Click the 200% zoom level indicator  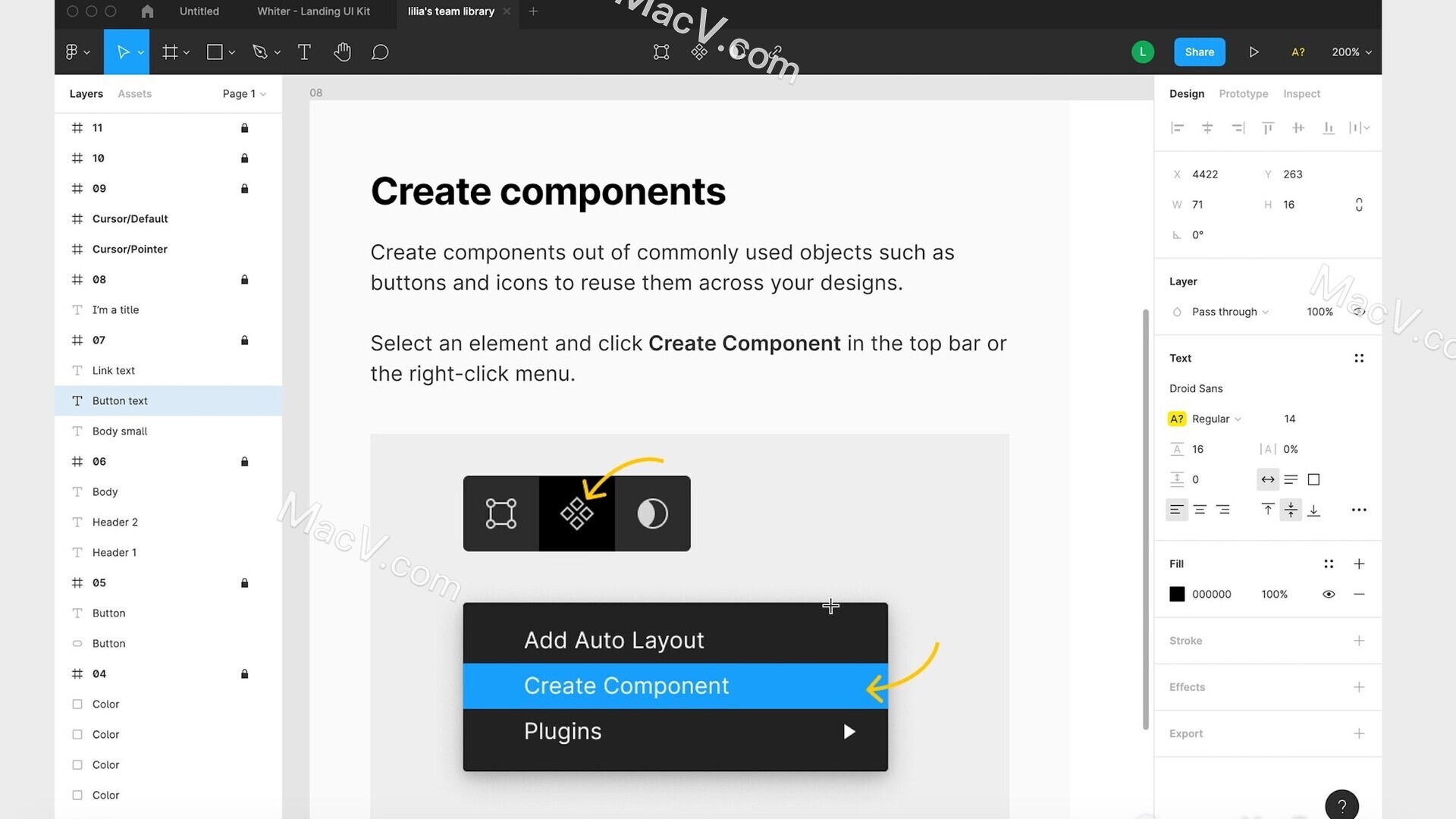(x=1351, y=51)
